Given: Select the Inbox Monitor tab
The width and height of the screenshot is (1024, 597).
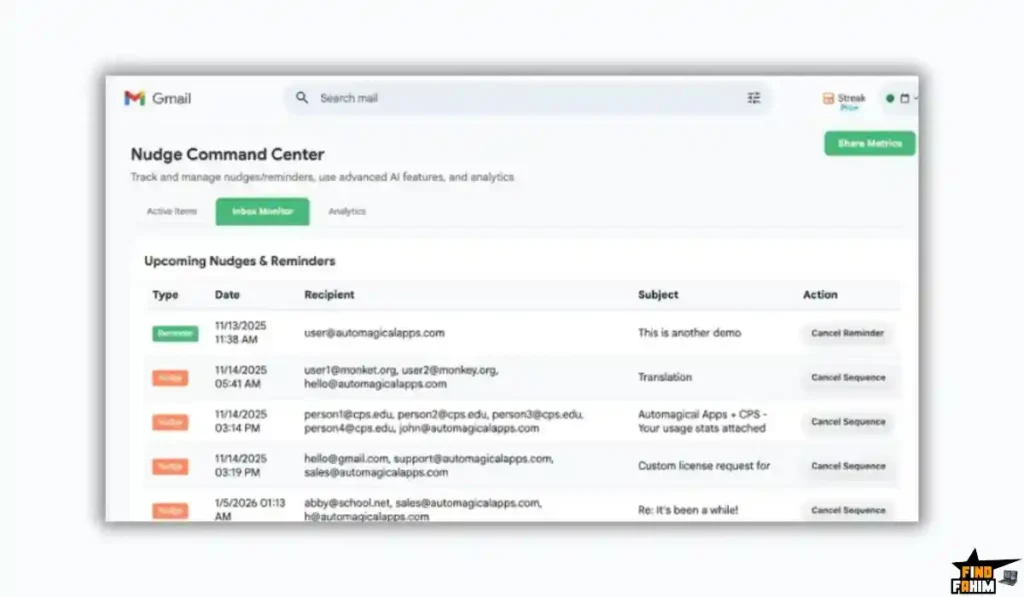Looking at the screenshot, I should (262, 211).
